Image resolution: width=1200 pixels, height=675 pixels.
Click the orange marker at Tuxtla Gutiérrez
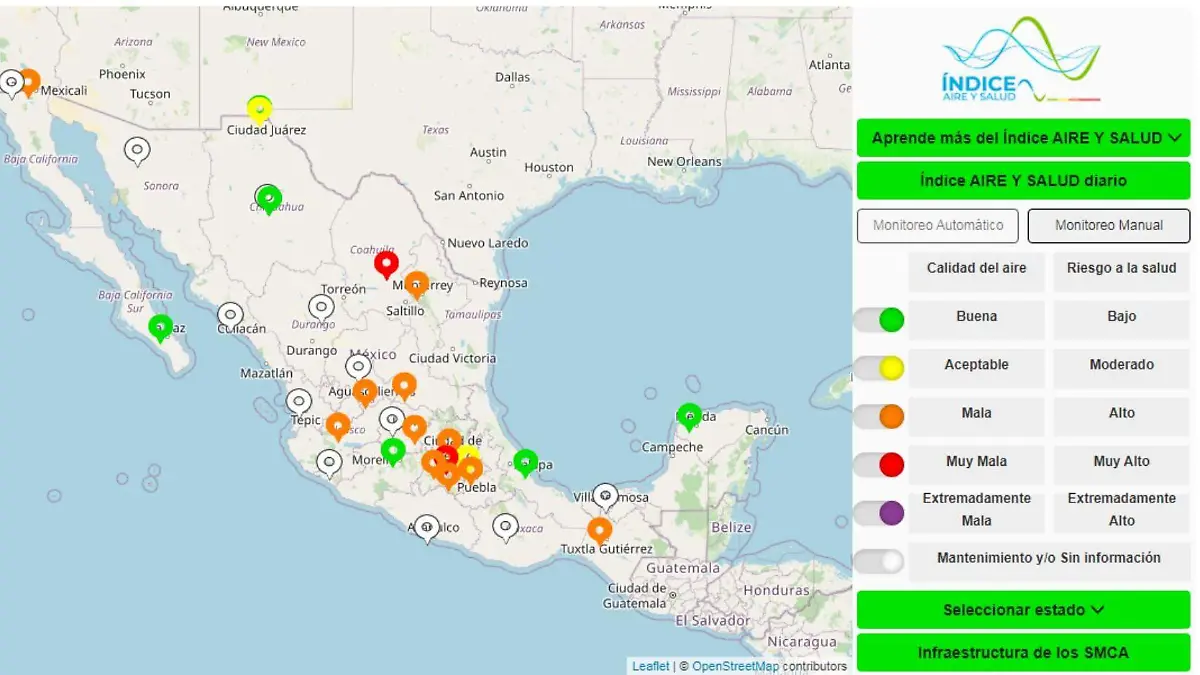pyautogui.click(x=599, y=529)
